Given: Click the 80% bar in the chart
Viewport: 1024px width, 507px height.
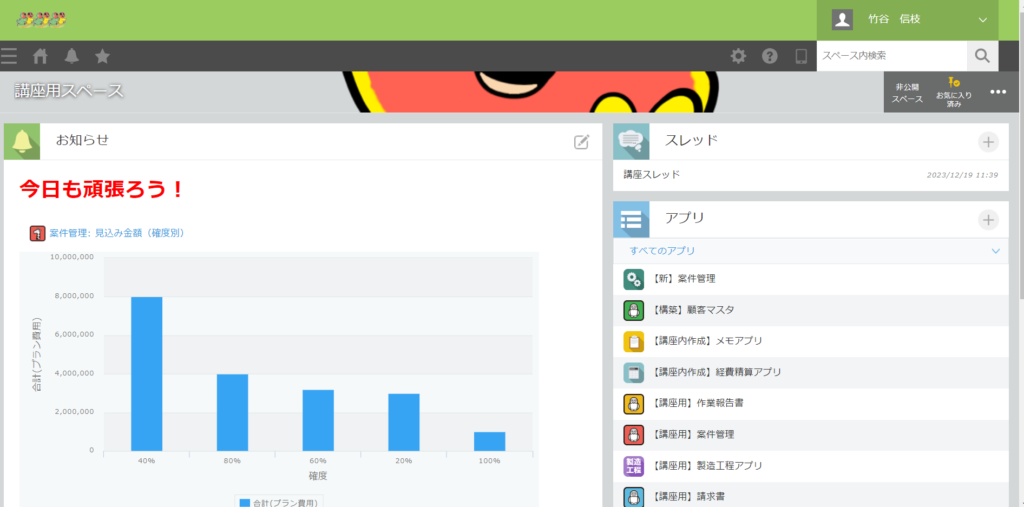Looking at the screenshot, I should 232,412.
